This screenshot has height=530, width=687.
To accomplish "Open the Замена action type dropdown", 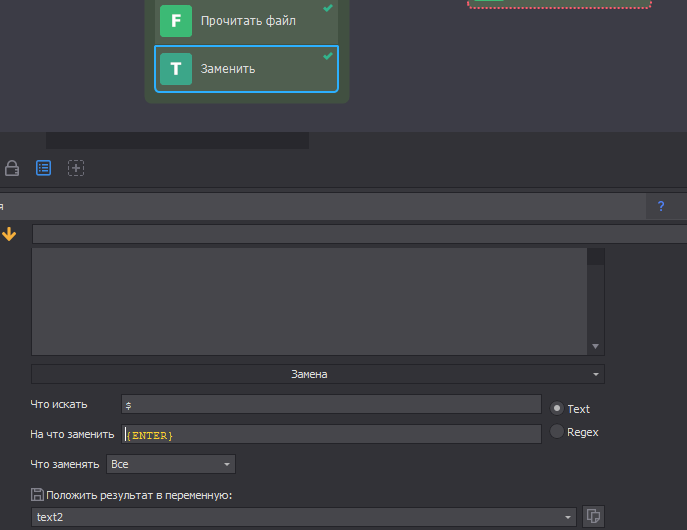I will 318,374.
